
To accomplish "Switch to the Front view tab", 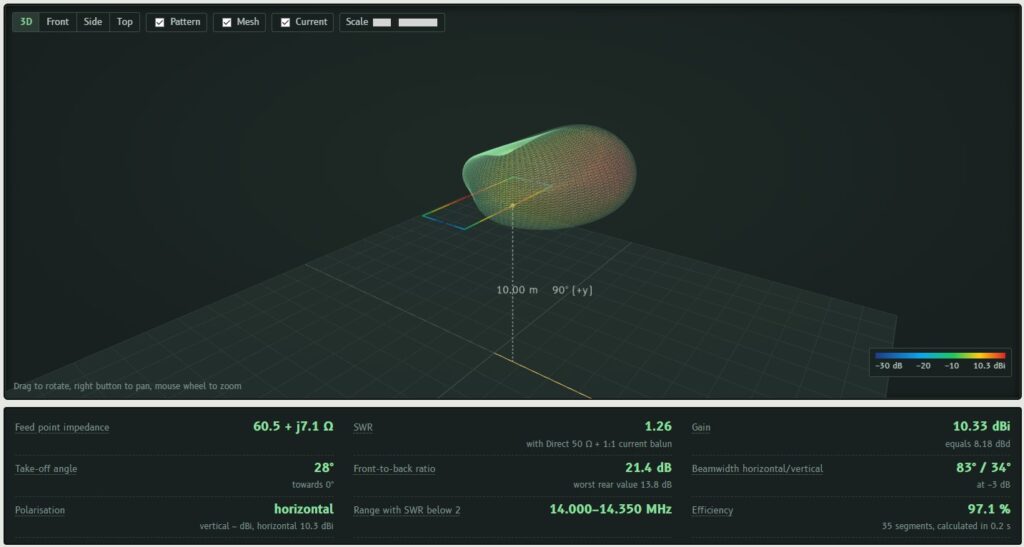I will [57, 22].
